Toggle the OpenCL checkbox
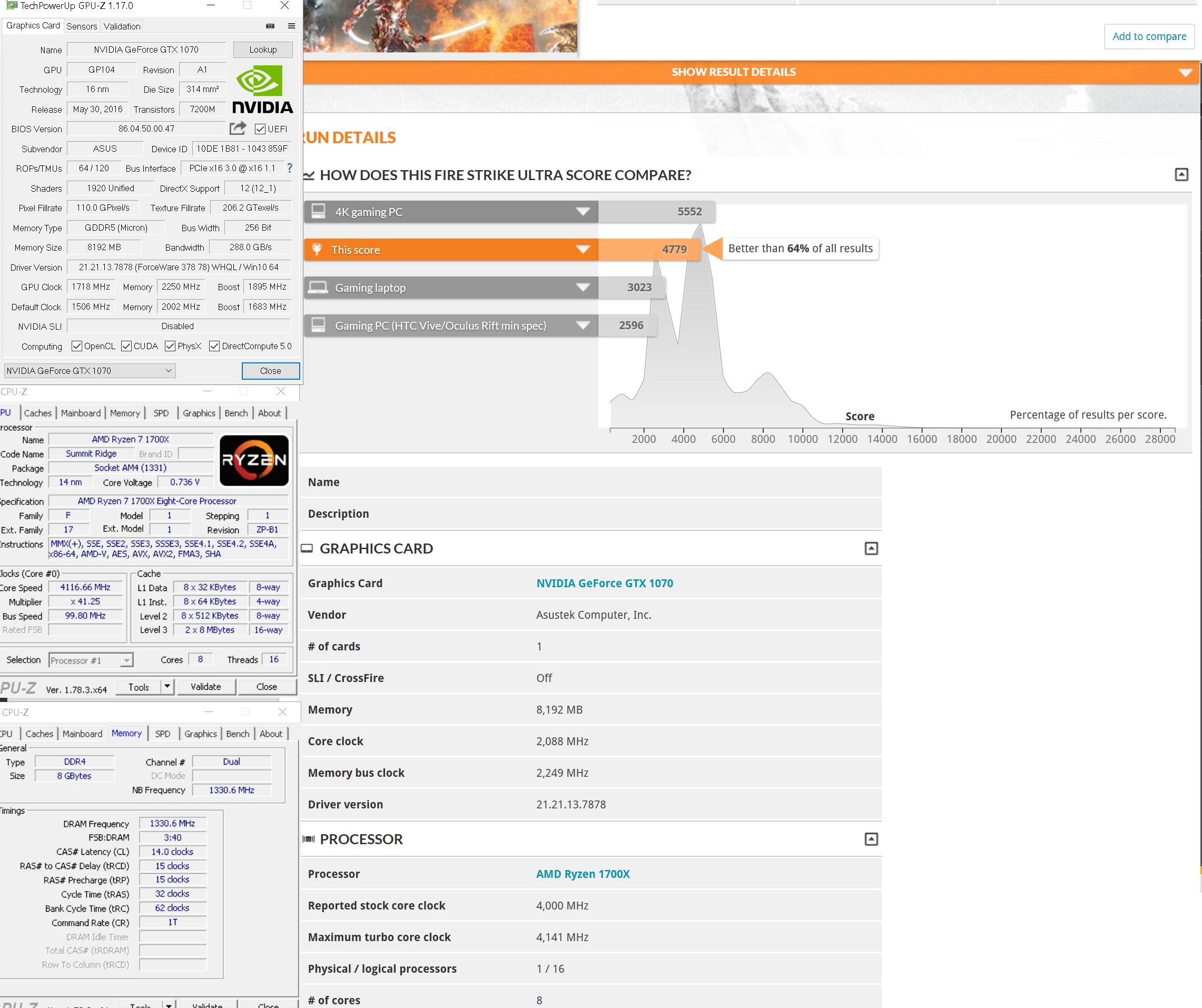The width and height of the screenshot is (1202, 1008). (x=77, y=347)
